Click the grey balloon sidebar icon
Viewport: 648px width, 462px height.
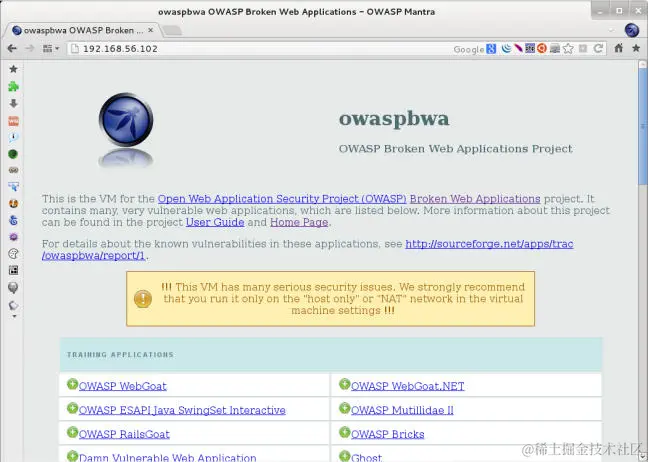pyautogui.click(x=13, y=288)
